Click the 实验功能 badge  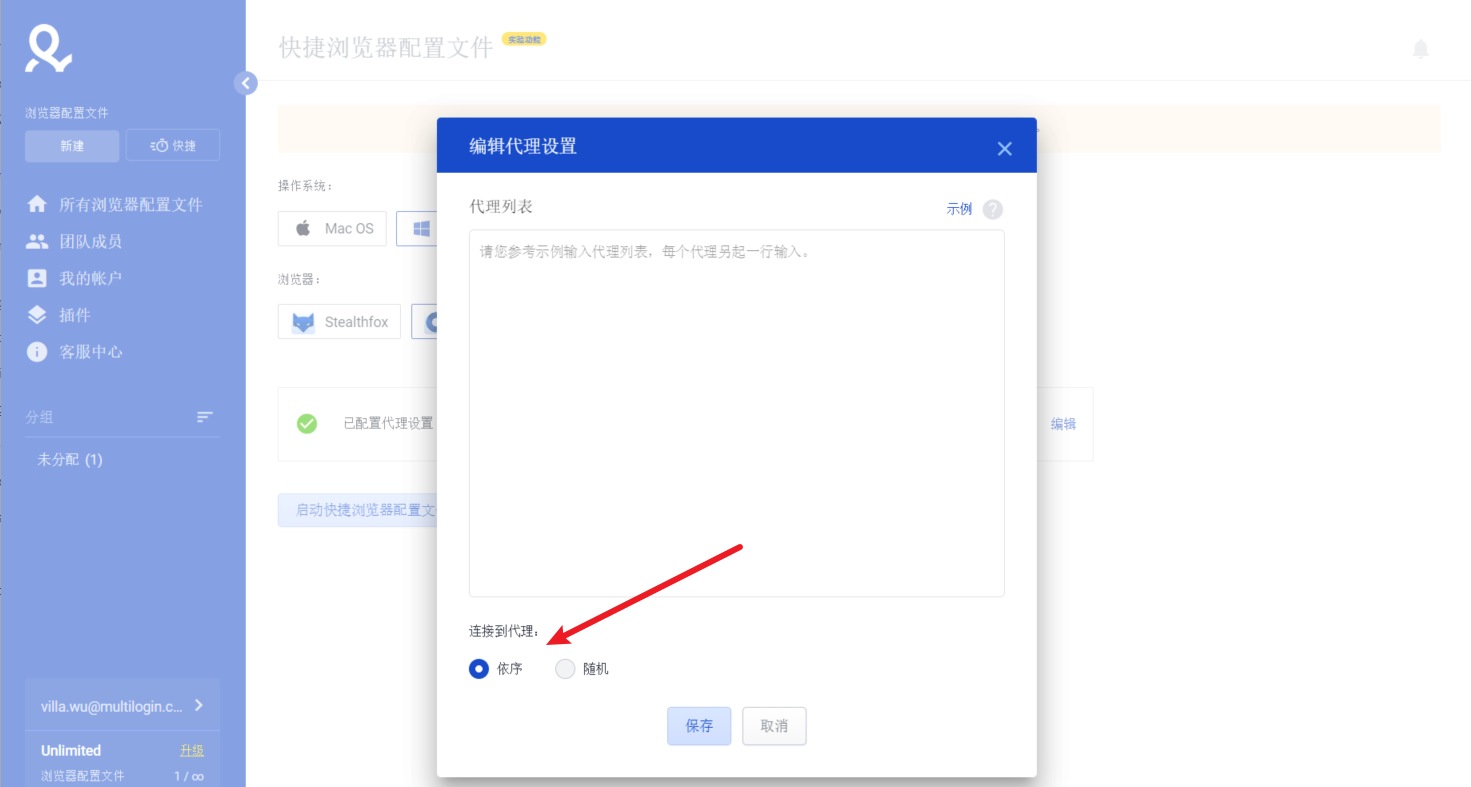(x=524, y=39)
